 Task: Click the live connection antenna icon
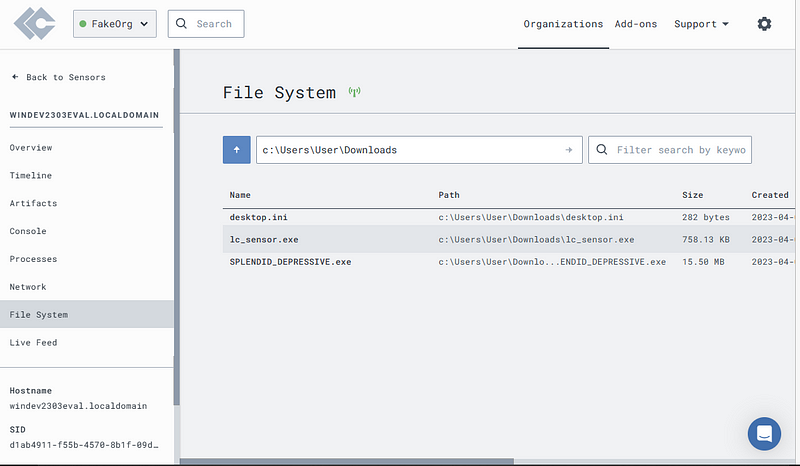(x=355, y=92)
